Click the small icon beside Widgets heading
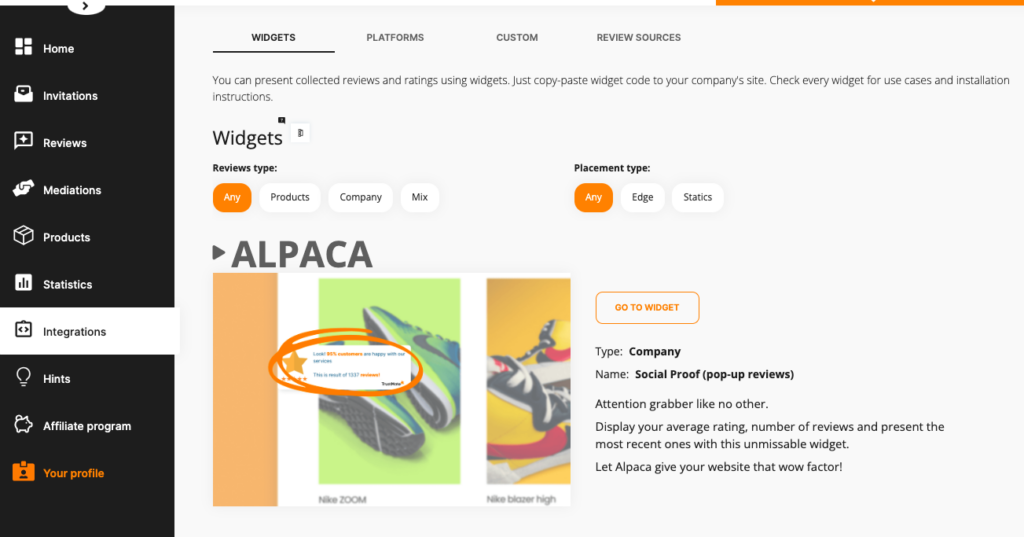This screenshot has height=537, width=1024. [300, 133]
